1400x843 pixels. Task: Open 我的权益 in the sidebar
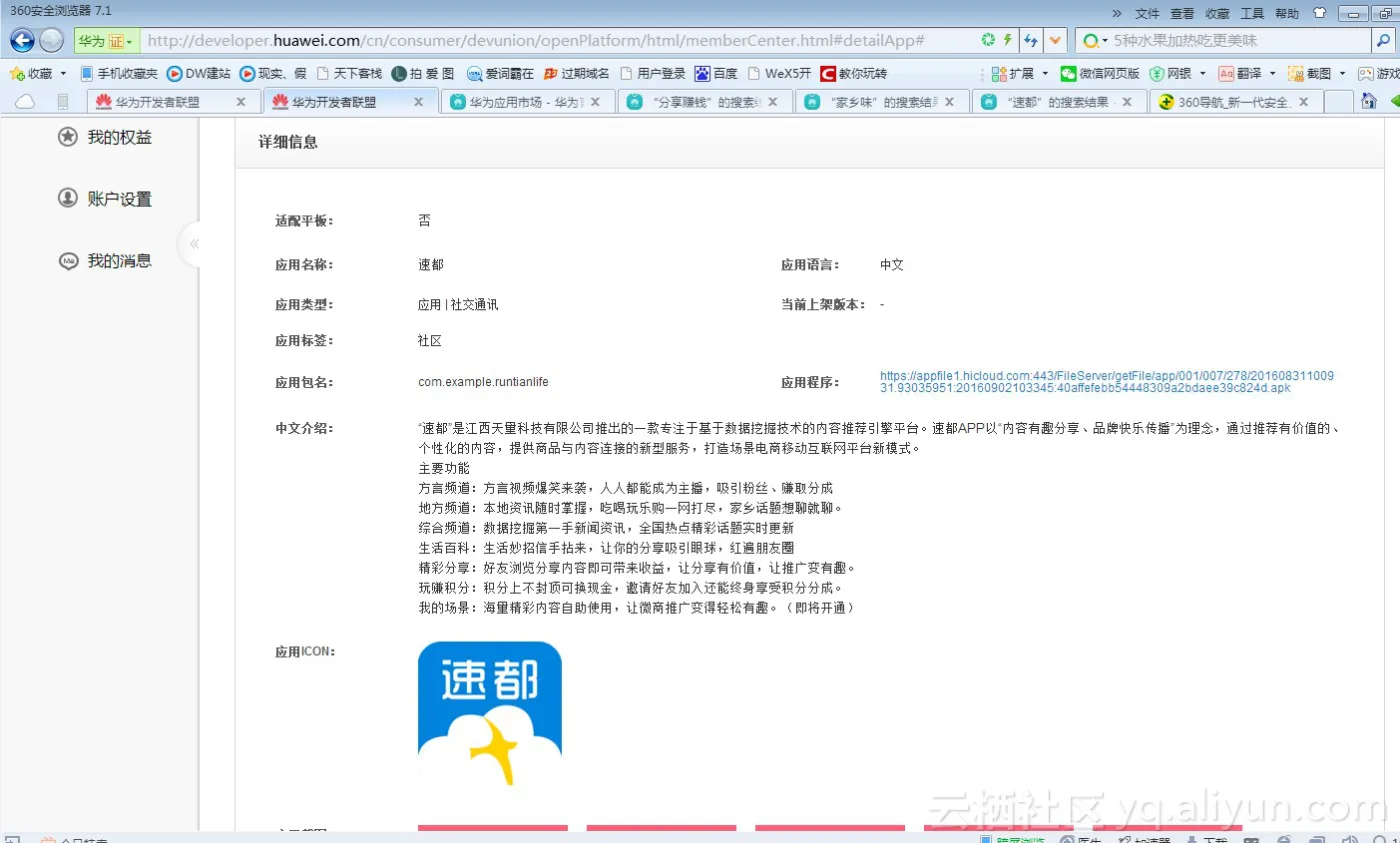coord(105,138)
